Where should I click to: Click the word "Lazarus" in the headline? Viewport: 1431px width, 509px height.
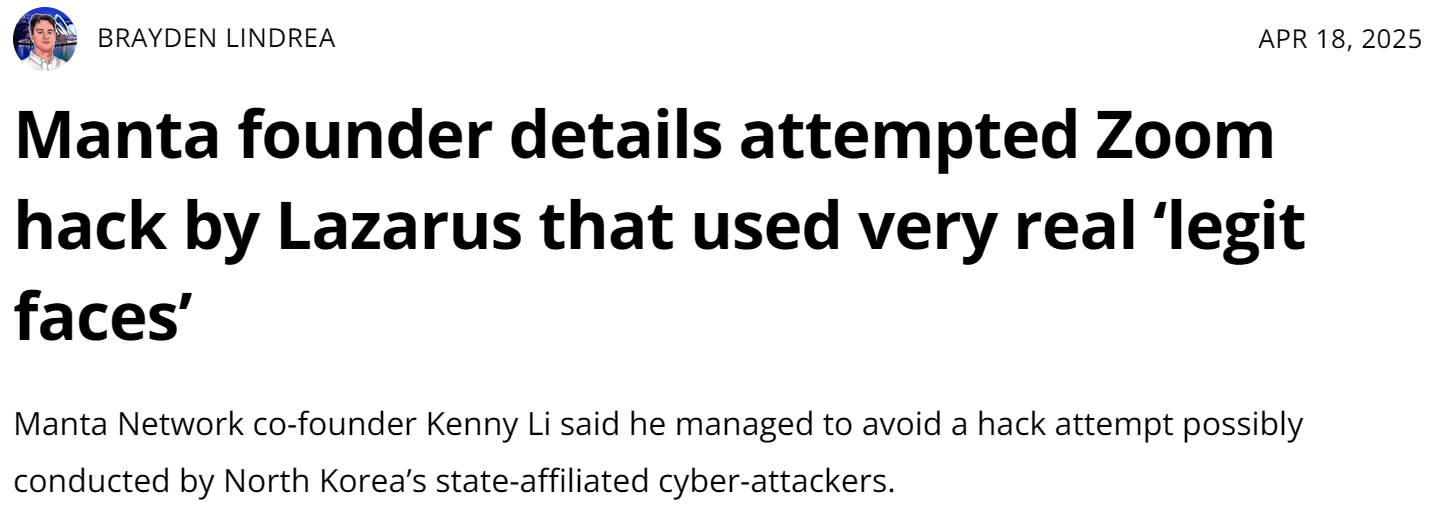(398, 227)
